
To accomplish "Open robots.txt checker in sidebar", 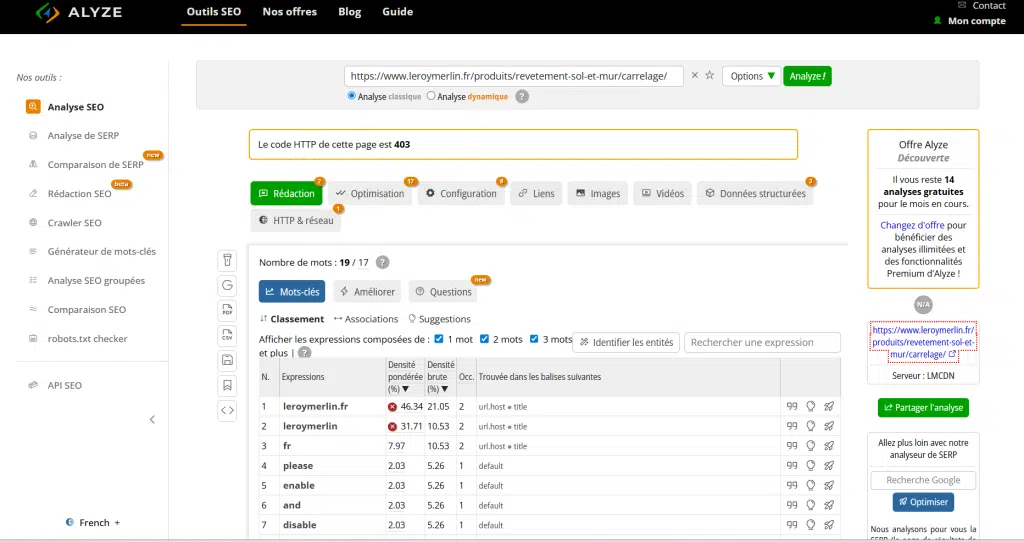I will (87, 338).
